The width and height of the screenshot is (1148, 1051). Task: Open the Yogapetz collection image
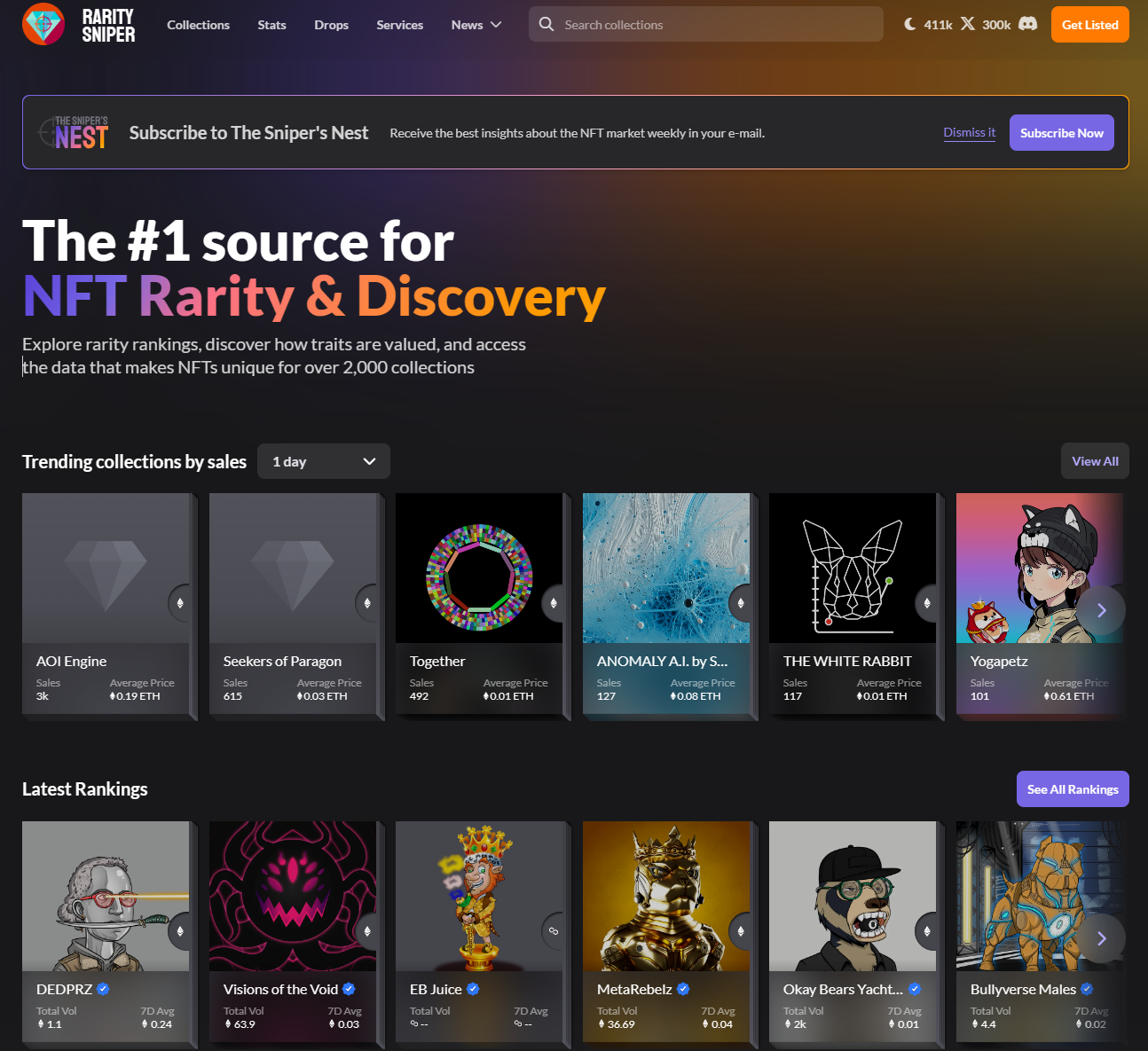click(x=1040, y=569)
